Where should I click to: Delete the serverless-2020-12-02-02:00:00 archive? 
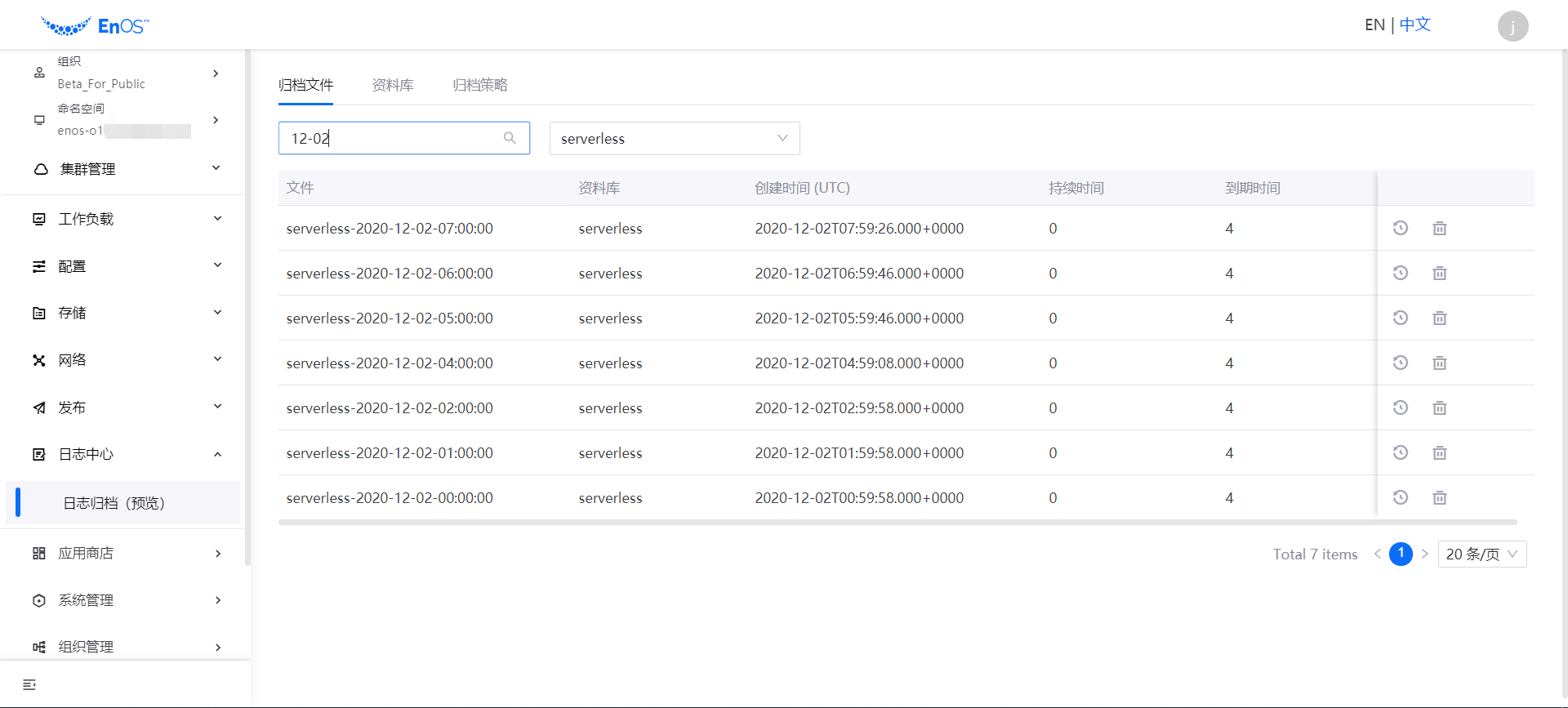coord(1440,407)
